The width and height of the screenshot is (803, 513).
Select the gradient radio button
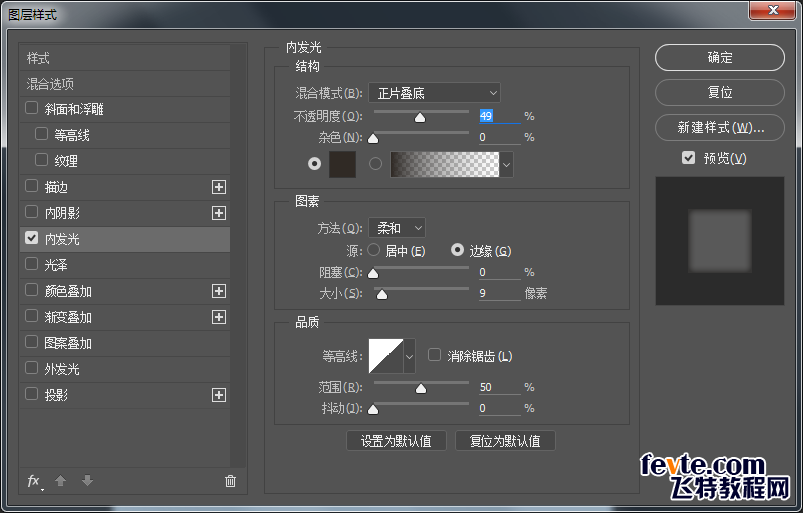(x=375, y=164)
